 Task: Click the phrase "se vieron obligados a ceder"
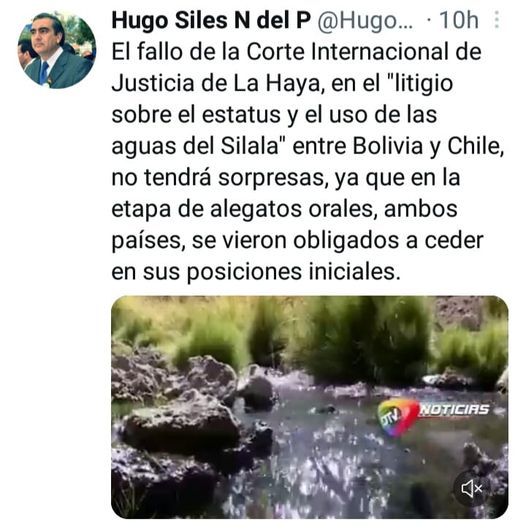[338, 240]
